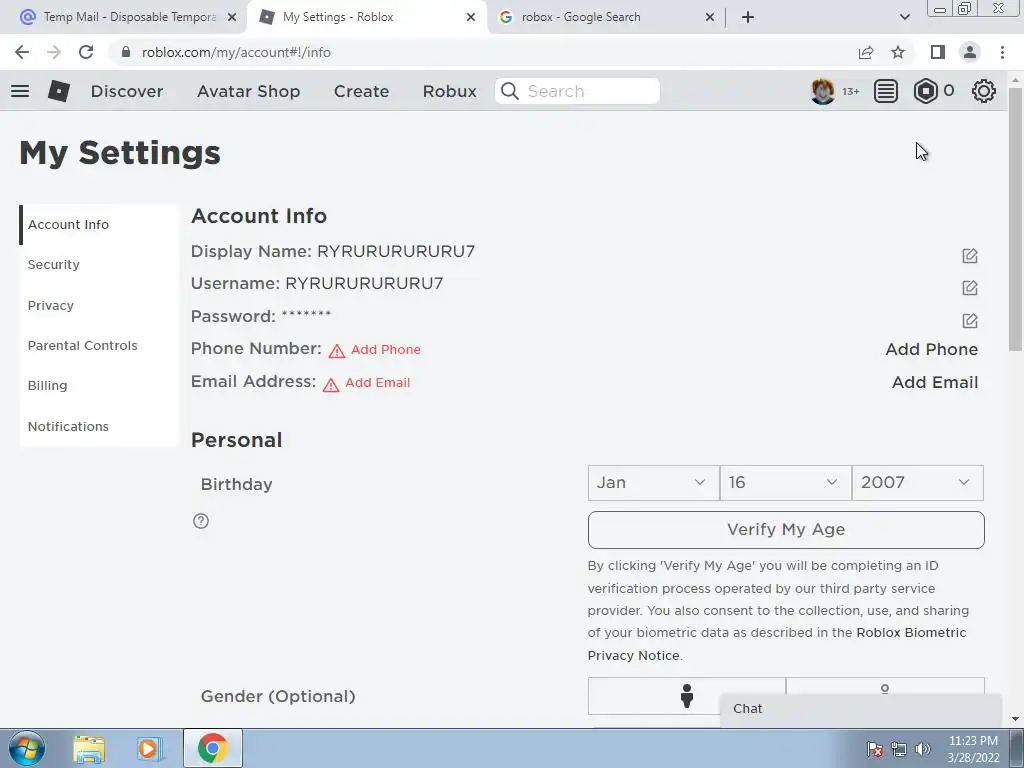1024x768 pixels.
Task: Open the Notifications settings section
Action: pos(68,426)
